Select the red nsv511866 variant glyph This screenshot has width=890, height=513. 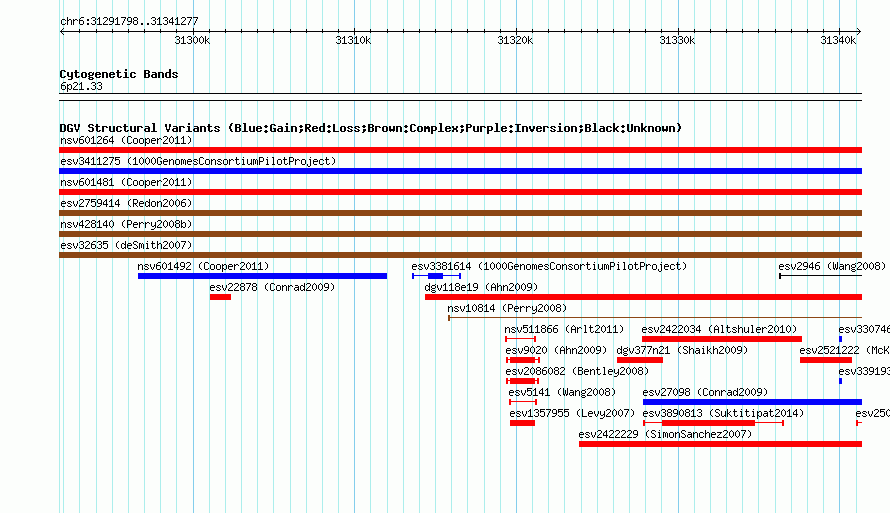point(520,339)
